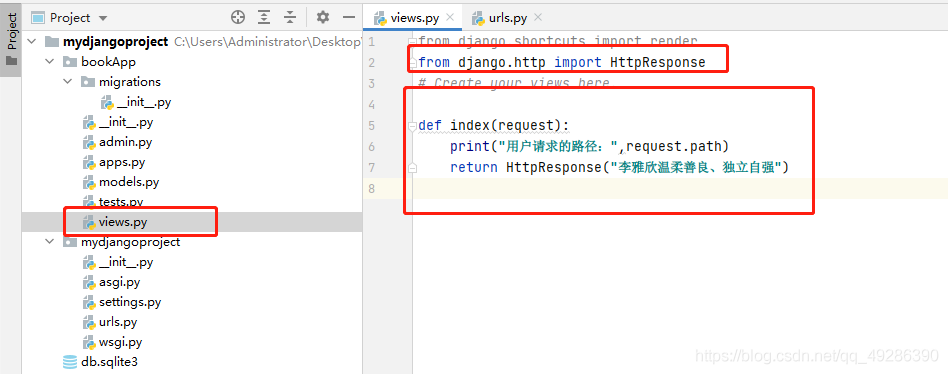Click the db.sqlite3 database icon
Image resolution: width=948 pixels, height=374 pixels.
(70, 362)
